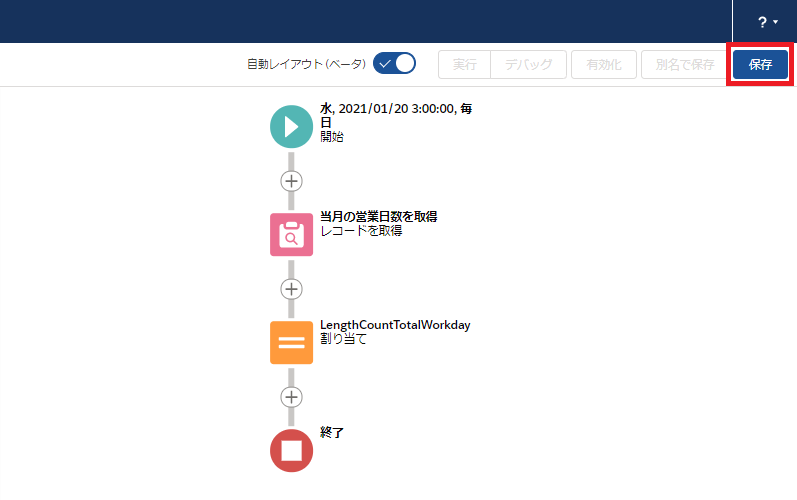797x500 pixels.
Task: Click the 割り当て subtitle
Action: point(344,339)
